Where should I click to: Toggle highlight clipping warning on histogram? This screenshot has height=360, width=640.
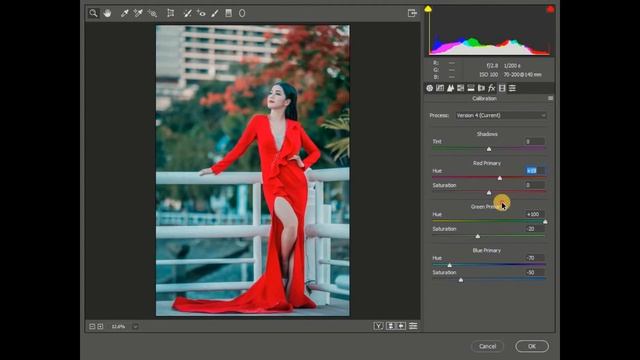point(550,9)
